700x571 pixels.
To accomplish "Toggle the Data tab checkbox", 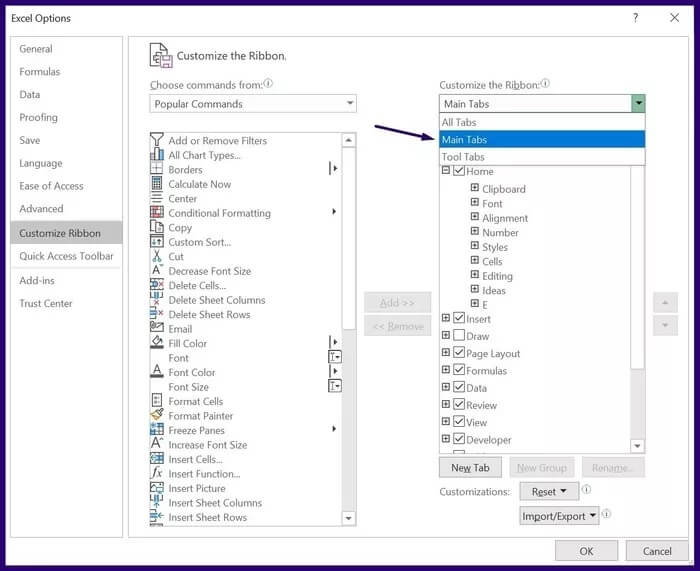I will [x=459, y=387].
